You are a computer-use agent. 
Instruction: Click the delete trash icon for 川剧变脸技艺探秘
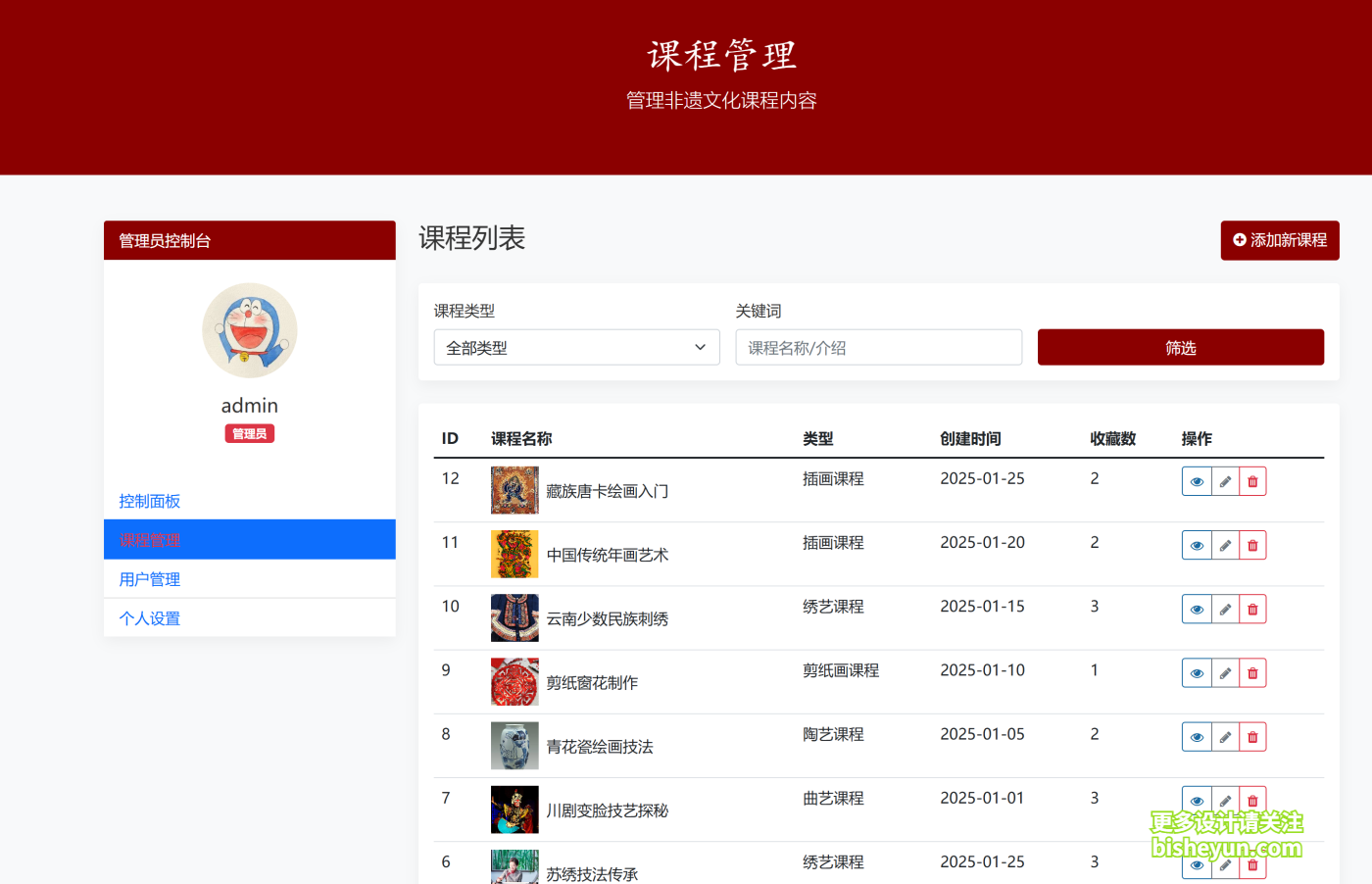(x=1251, y=800)
